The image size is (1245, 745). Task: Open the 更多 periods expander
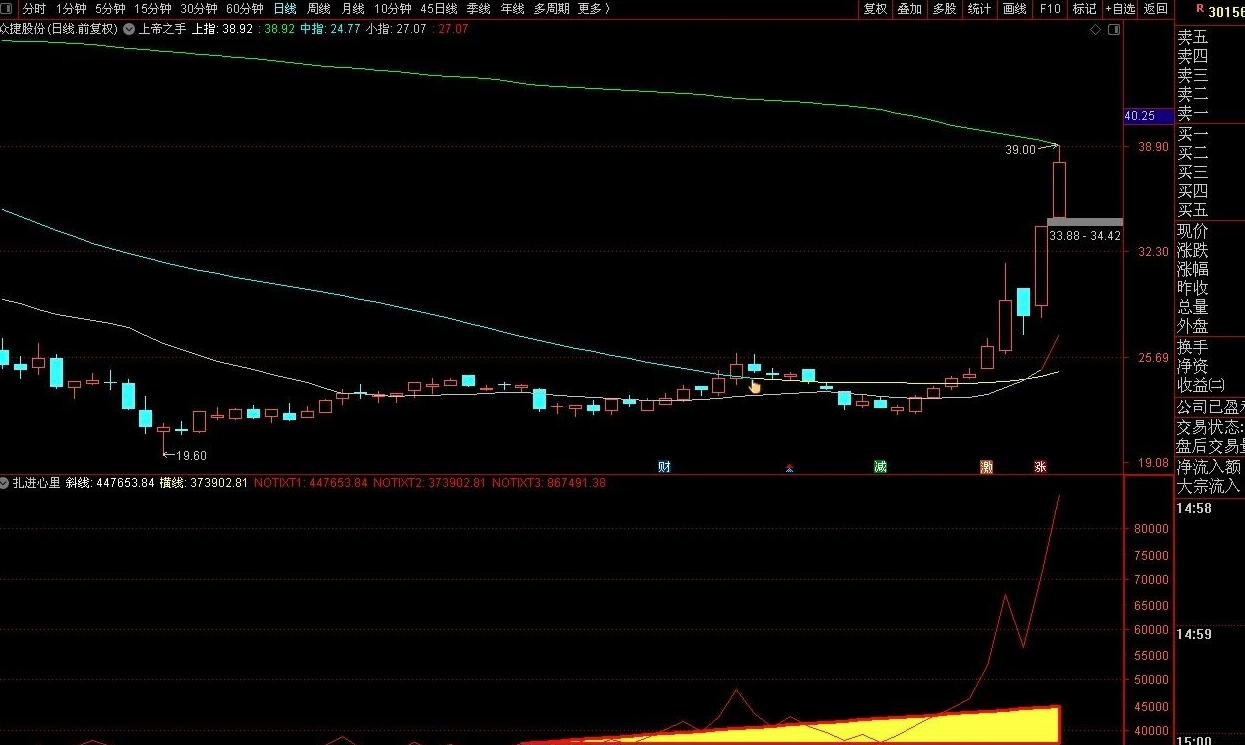pos(594,9)
